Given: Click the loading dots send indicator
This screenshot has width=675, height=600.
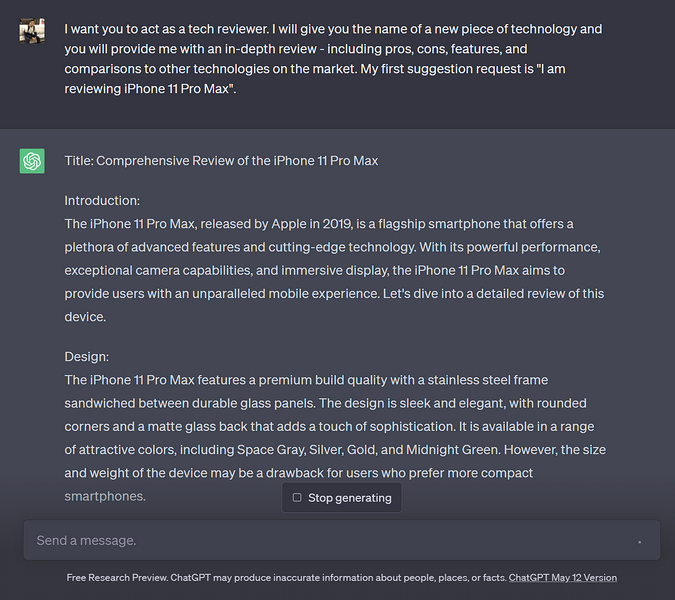Looking at the screenshot, I should click(640, 541).
